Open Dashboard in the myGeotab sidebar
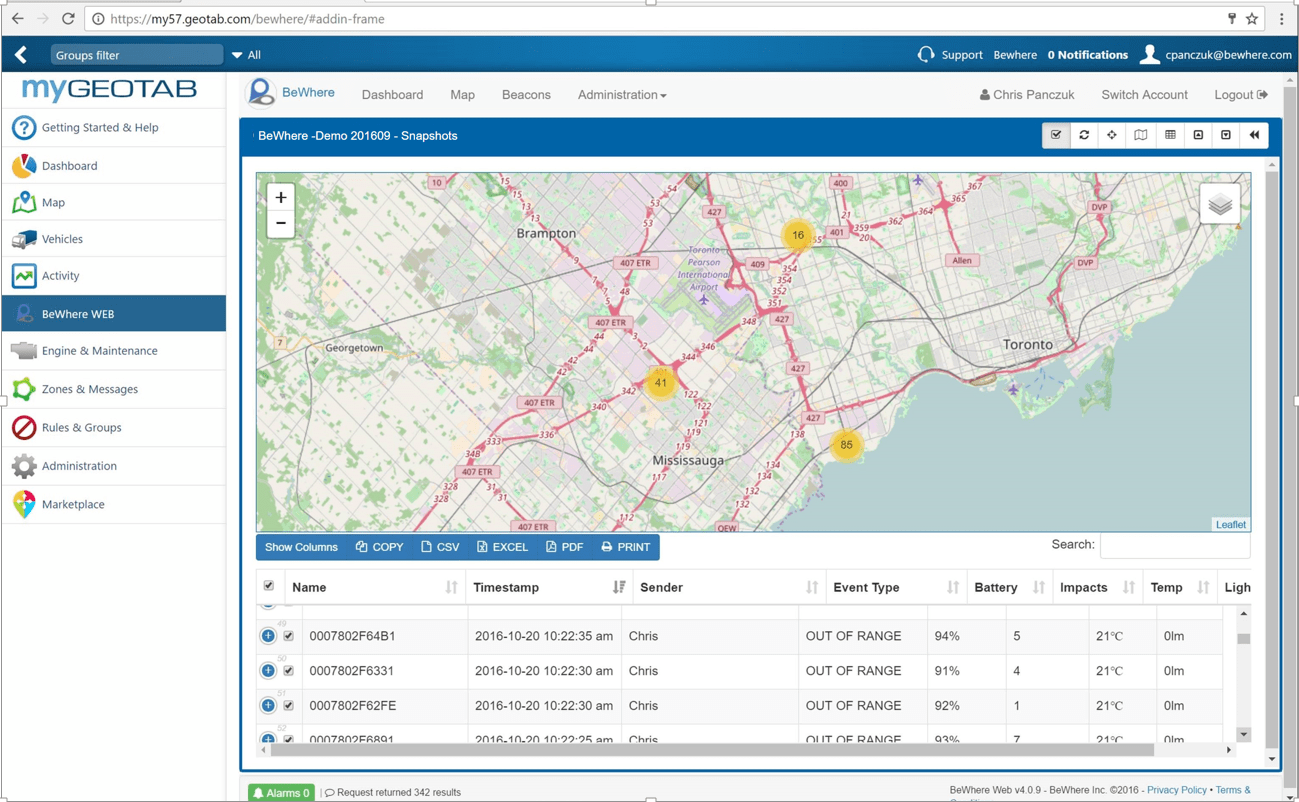This screenshot has width=1299, height=802. pos(113,166)
